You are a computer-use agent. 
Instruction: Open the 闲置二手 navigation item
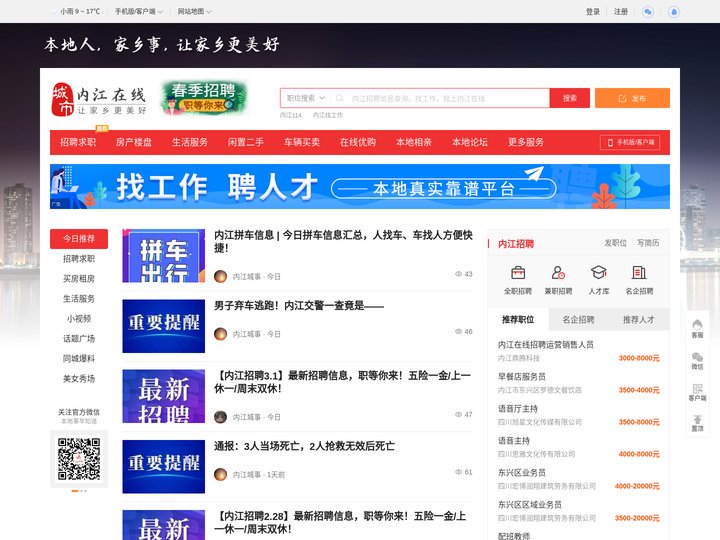click(246, 142)
